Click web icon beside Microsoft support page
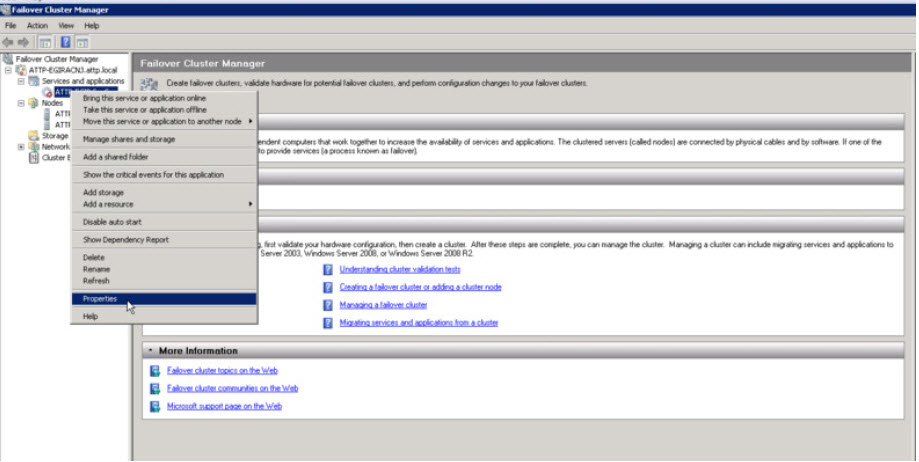Image resolution: width=919 pixels, height=462 pixels. coord(155,406)
